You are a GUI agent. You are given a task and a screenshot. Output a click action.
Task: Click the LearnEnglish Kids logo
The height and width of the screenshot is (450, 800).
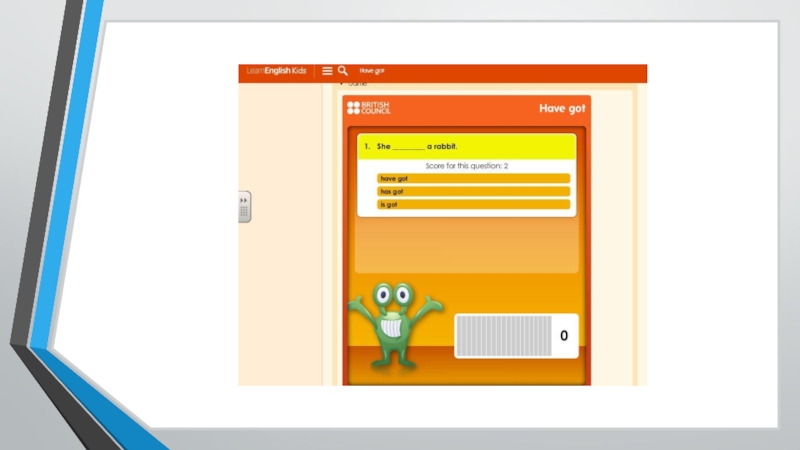[x=275, y=71]
